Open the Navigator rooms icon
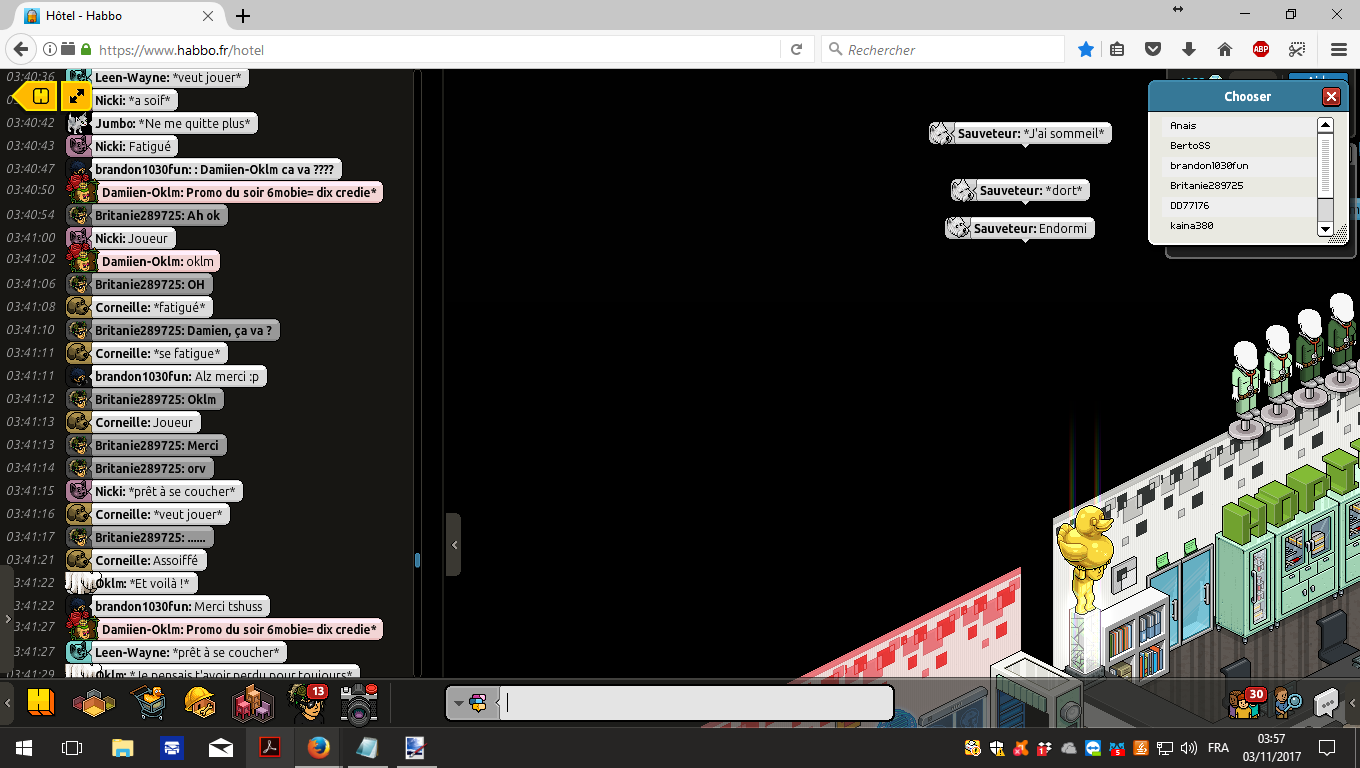This screenshot has height=768, width=1360. (x=94, y=703)
